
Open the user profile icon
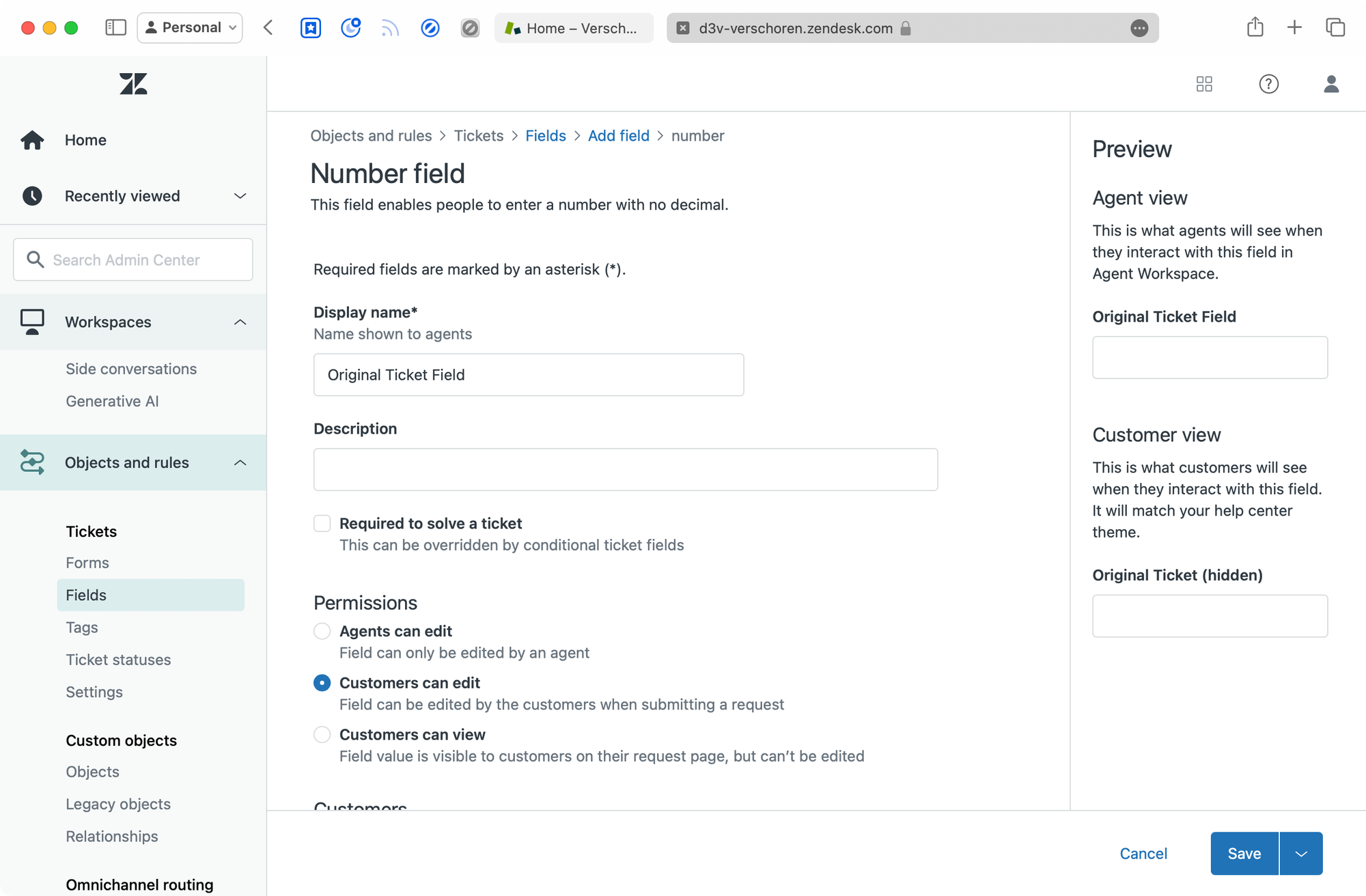pyautogui.click(x=1330, y=84)
